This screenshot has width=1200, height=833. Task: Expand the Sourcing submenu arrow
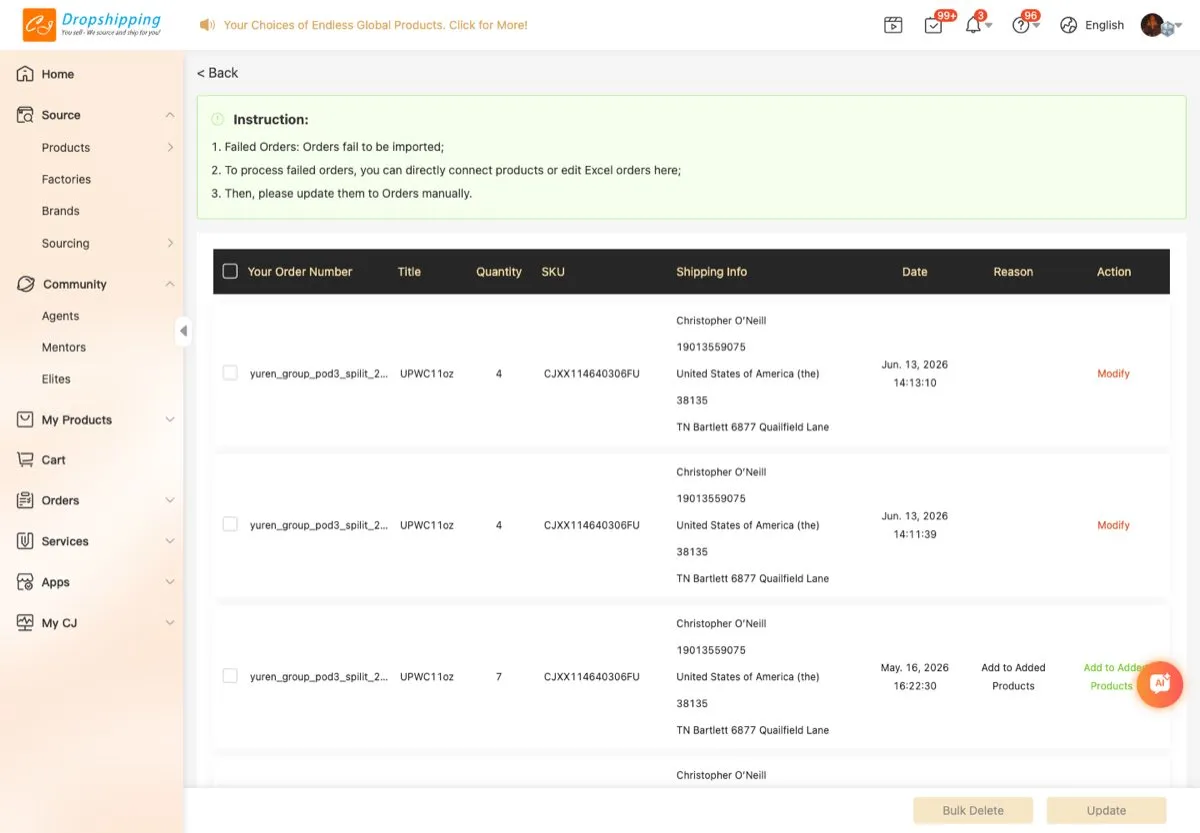click(x=170, y=243)
